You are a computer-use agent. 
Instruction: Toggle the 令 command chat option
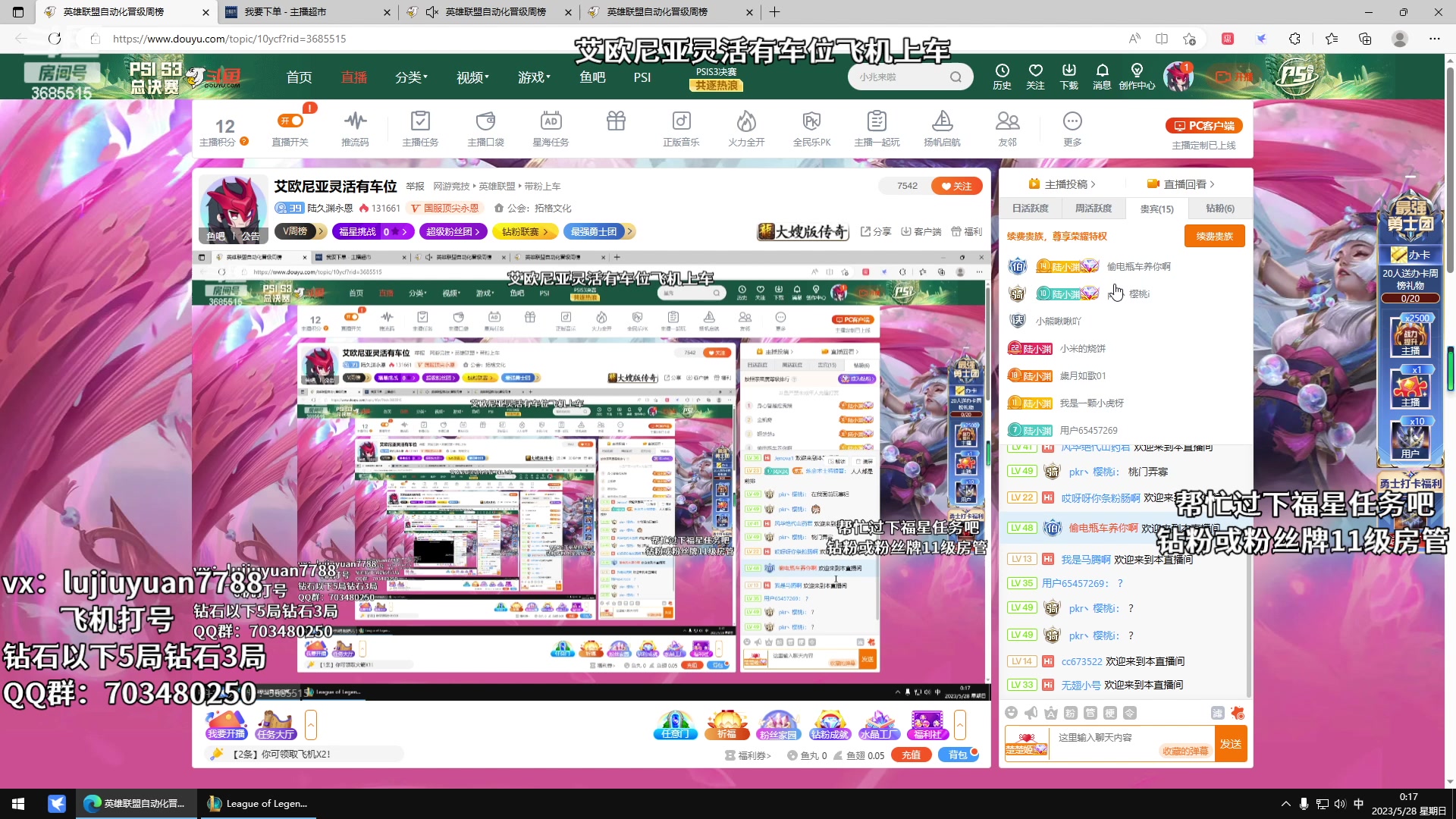(1129, 713)
